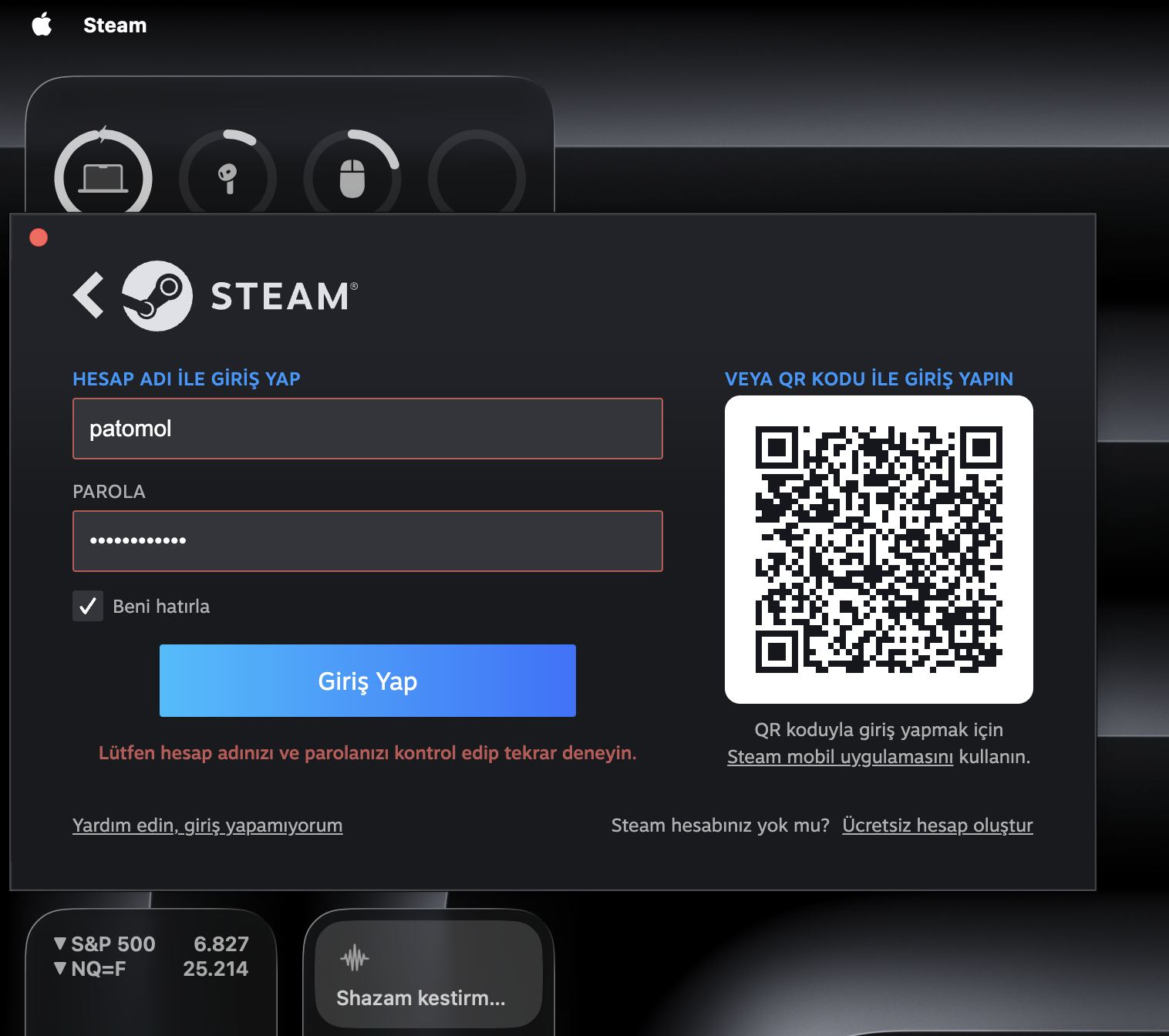Click the laptop battery icon in widget
The width and height of the screenshot is (1169, 1036).
point(103,178)
